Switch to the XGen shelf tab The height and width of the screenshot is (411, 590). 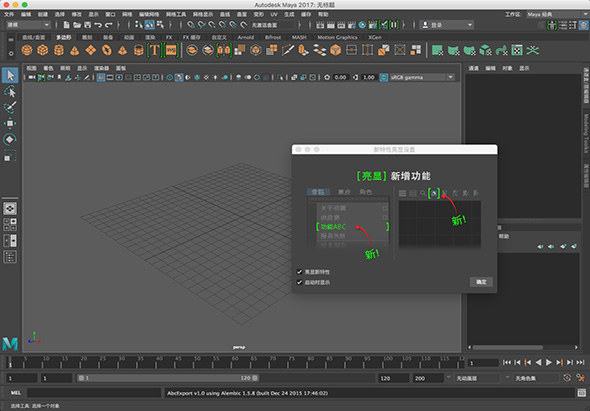point(375,37)
